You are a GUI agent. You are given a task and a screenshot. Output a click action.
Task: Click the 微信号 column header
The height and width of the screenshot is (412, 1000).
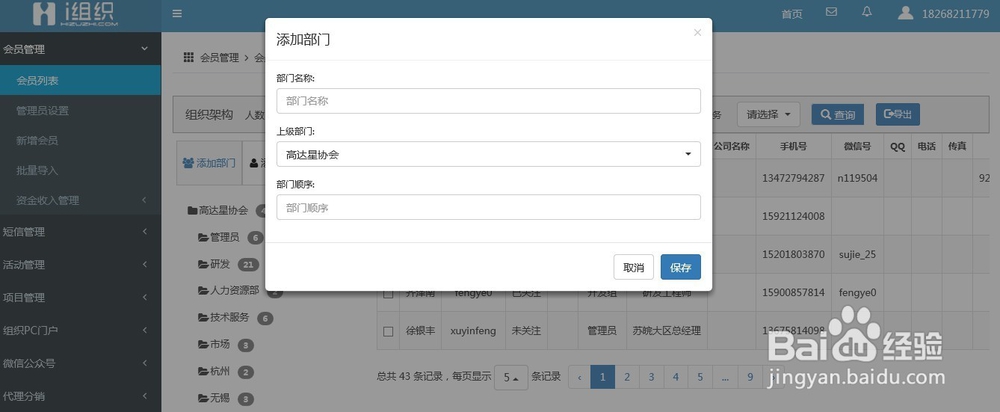(857, 146)
